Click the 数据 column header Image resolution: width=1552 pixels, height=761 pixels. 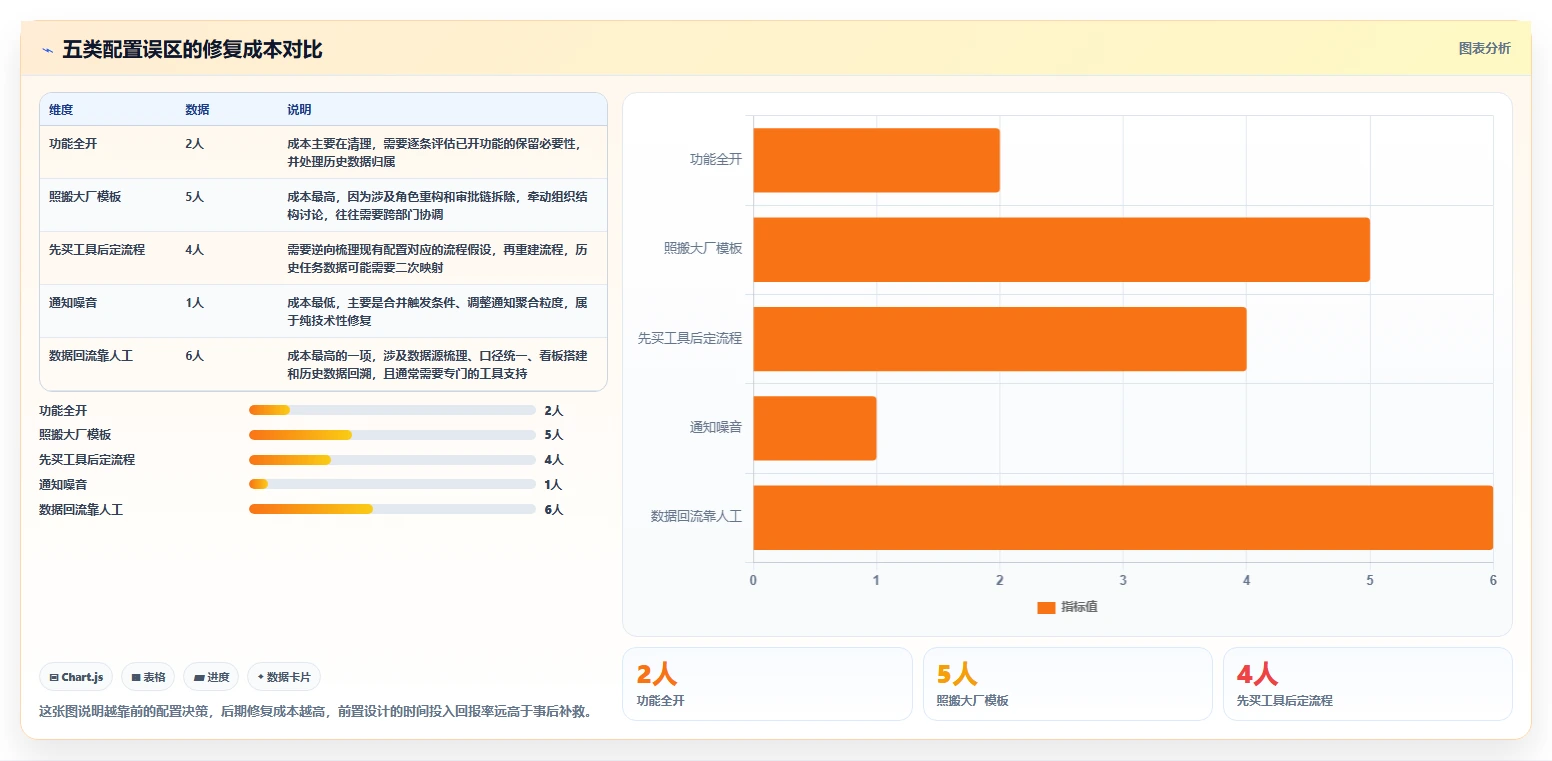pyautogui.click(x=197, y=109)
